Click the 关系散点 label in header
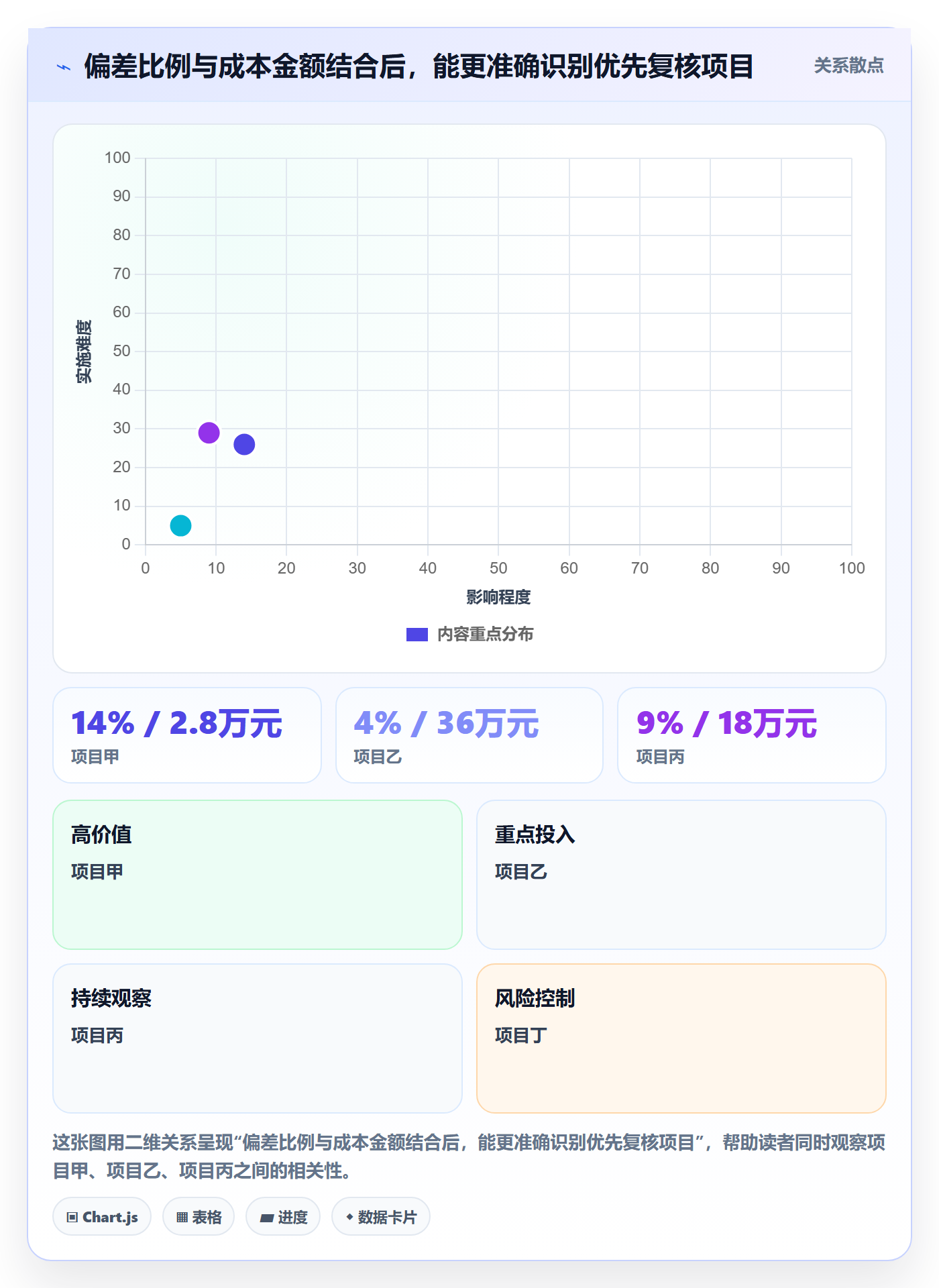The width and height of the screenshot is (939, 1288). (848, 66)
